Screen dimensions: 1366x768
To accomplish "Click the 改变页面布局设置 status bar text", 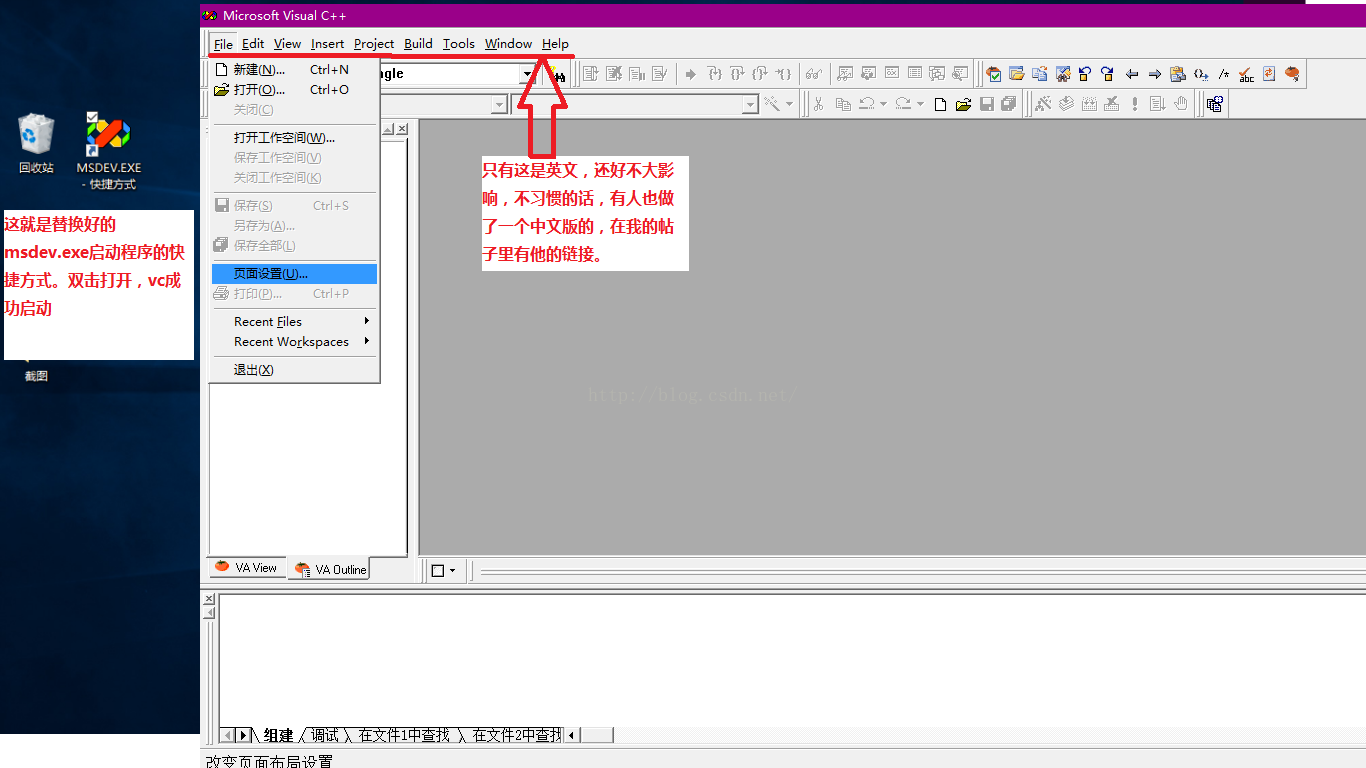I will (x=269, y=761).
